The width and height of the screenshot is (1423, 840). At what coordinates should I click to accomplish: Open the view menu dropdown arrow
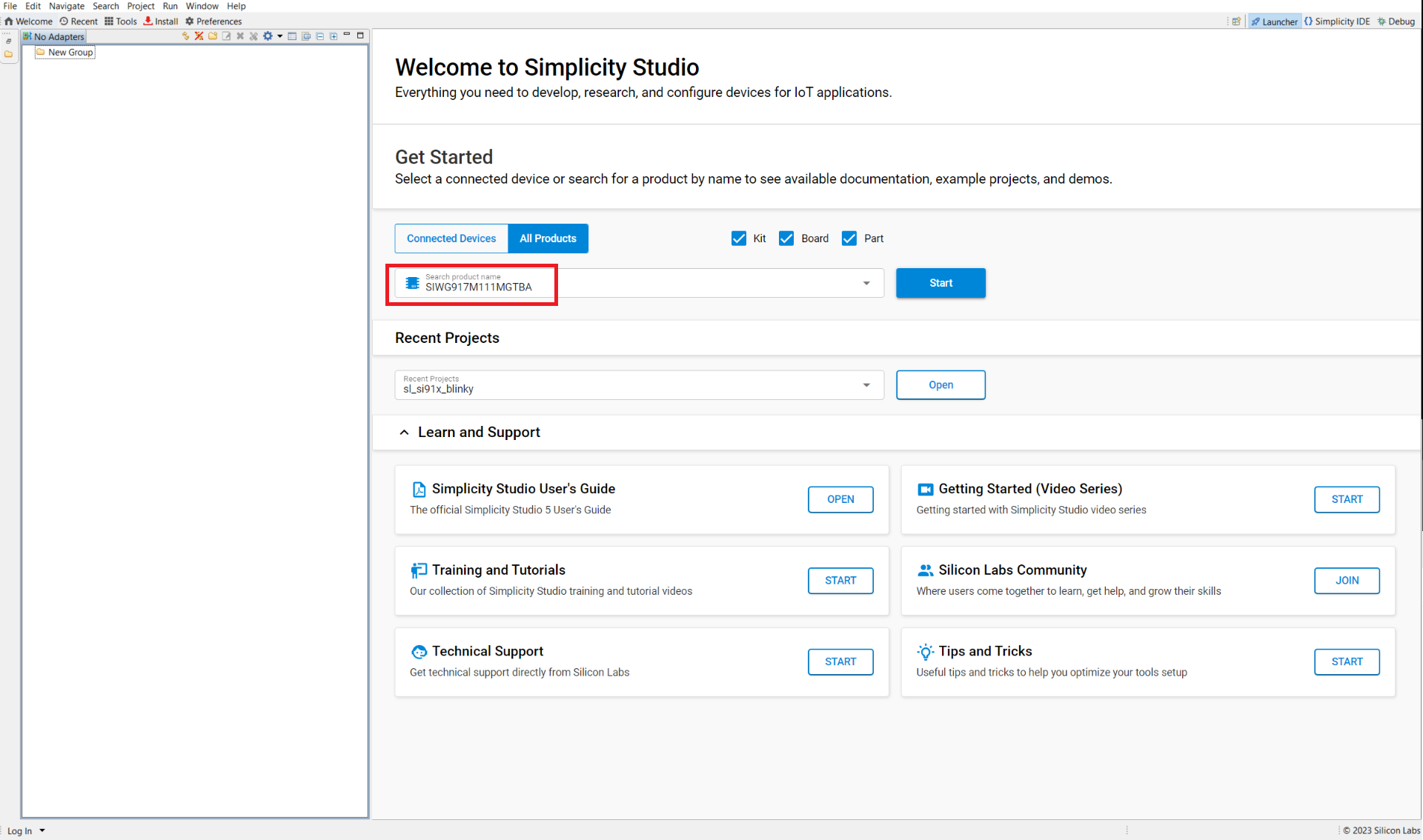tap(279, 36)
